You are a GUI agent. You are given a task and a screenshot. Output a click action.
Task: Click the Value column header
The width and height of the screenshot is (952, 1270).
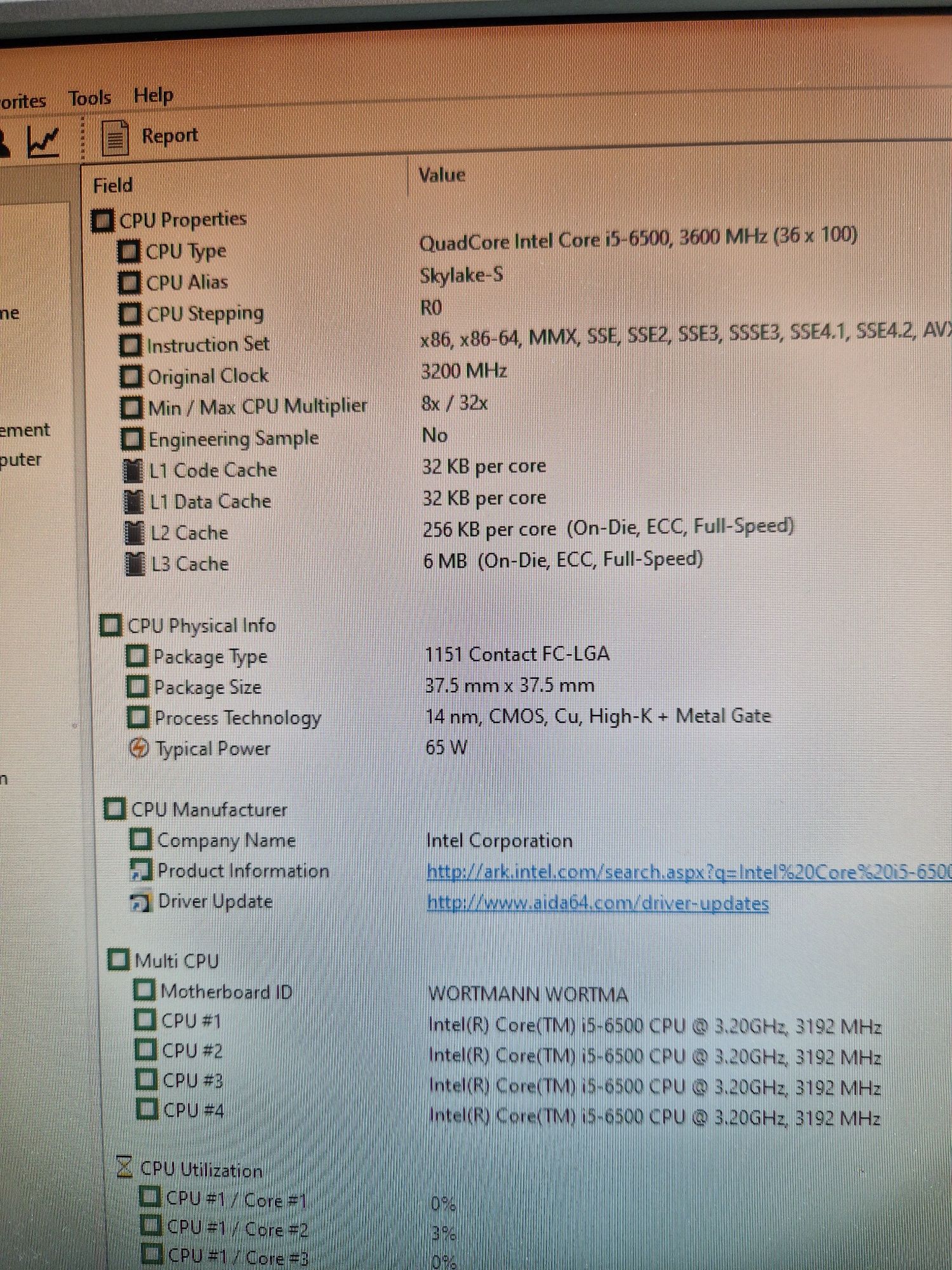click(x=442, y=175)
